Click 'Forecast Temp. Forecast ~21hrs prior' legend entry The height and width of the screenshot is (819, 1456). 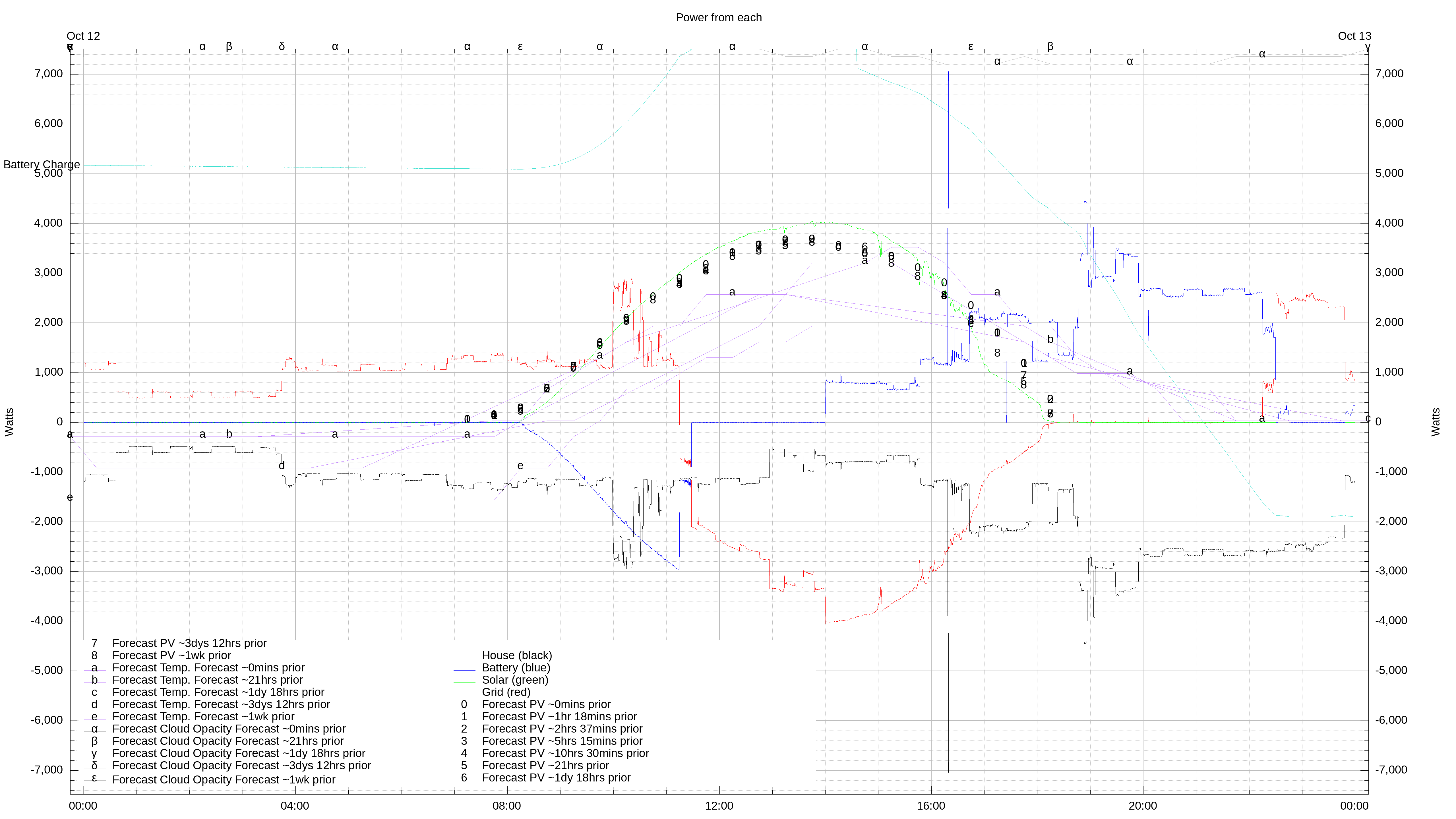click(207, 680)
